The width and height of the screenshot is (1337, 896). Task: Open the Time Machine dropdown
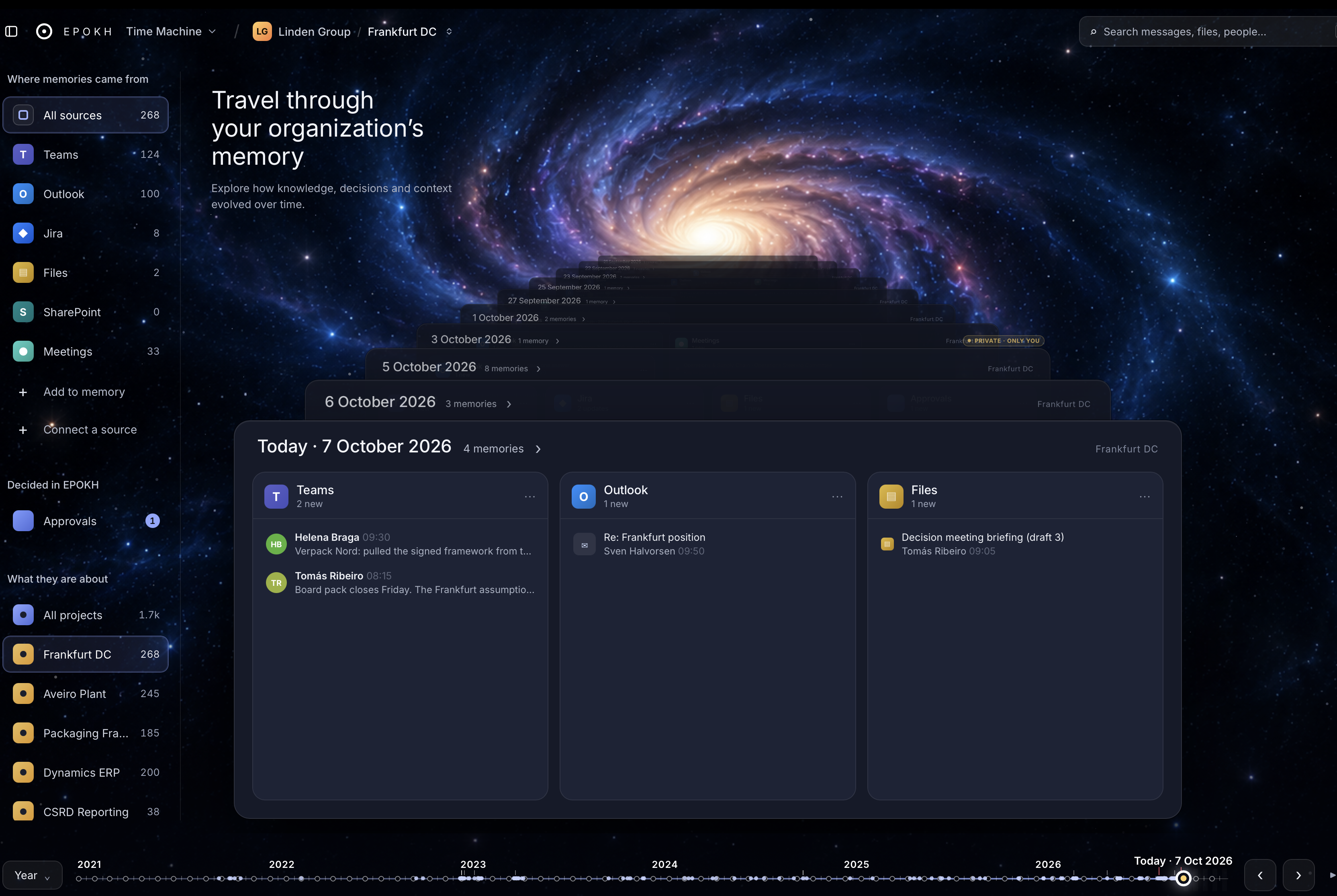click(171, 31)
